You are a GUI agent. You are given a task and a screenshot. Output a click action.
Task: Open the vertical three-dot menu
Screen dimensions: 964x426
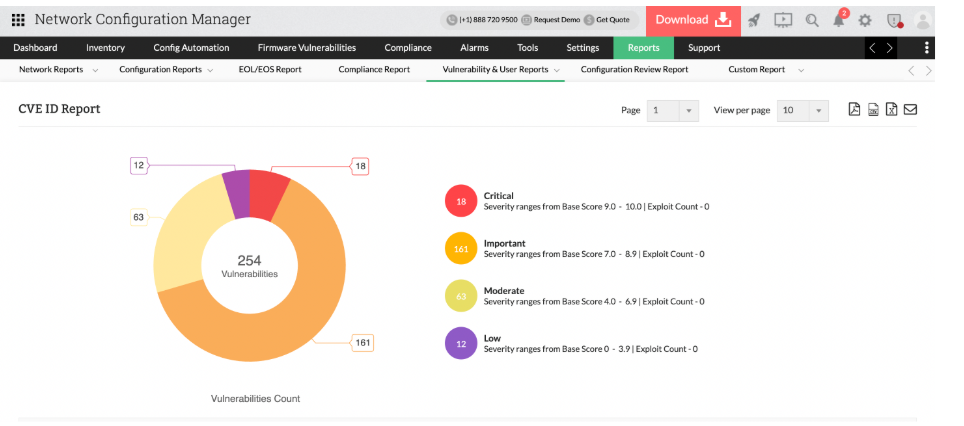tap(927, 47)
